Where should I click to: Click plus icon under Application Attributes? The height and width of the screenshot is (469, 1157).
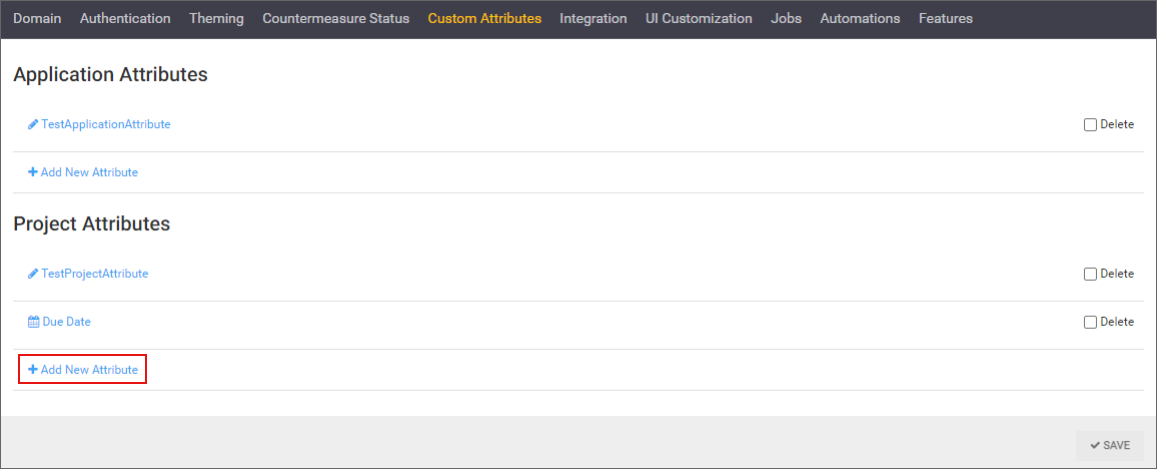pyautogui.click(x=33, y=173)
